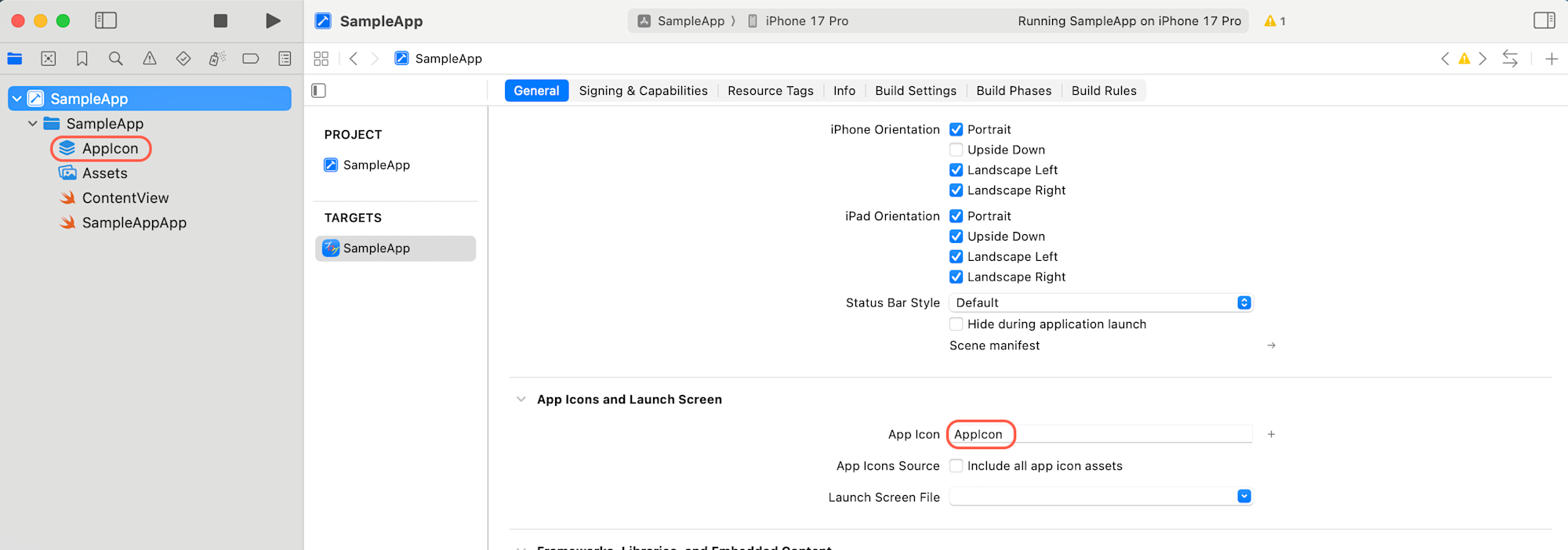
Task: Open the Breakpoint navigator icon
Action: (x=251, y=58)
